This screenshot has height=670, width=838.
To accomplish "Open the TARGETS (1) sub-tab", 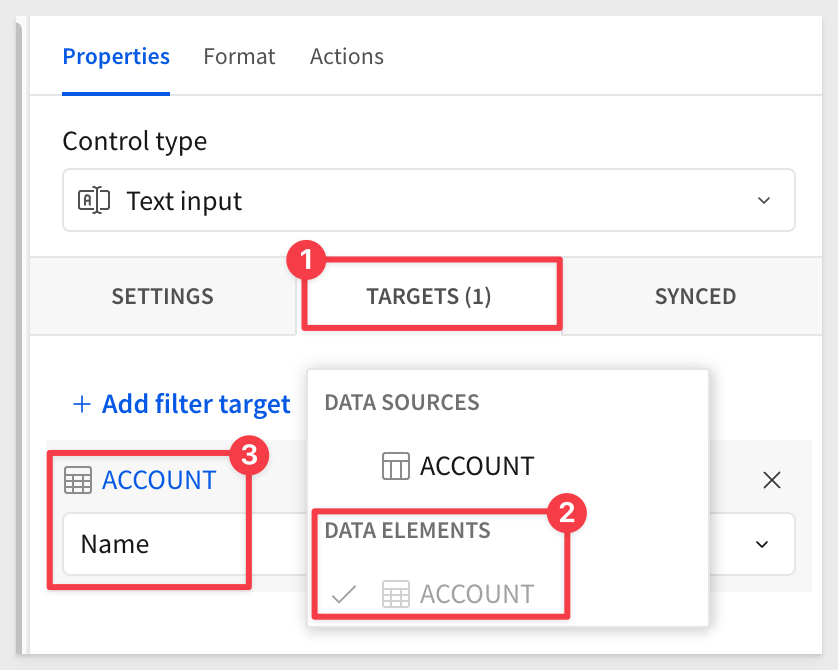I will pos(429,297).
